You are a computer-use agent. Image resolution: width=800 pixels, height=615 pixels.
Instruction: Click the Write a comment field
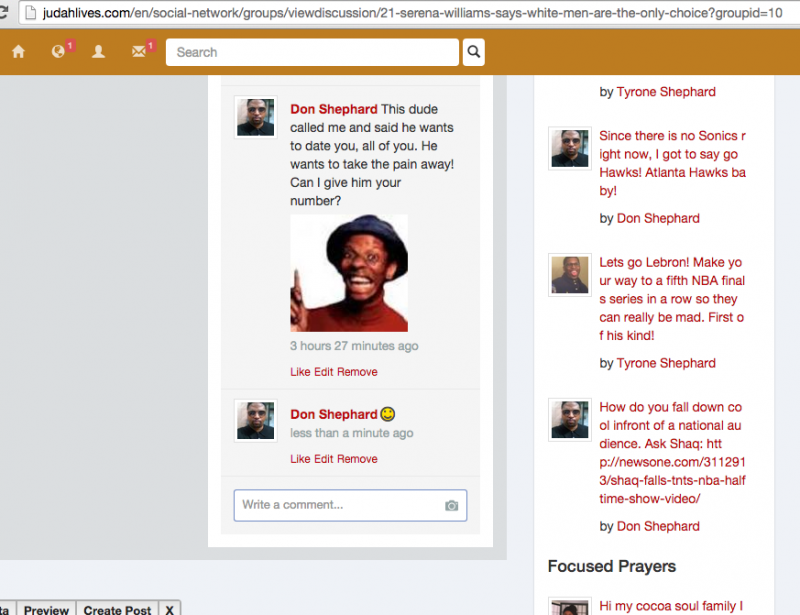click(350, 505)
